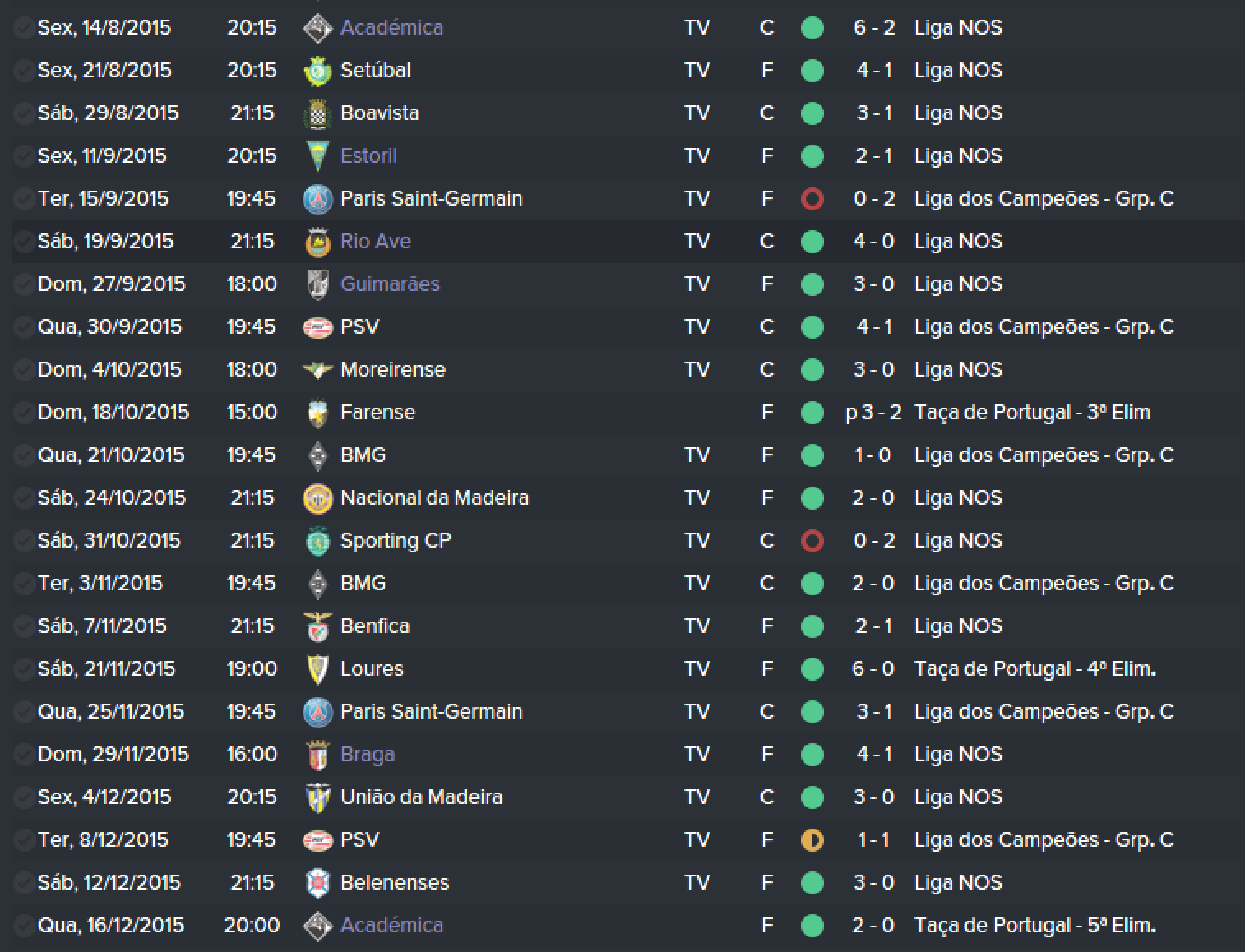Click the Académica club crest on 14/8/2015
This screenshot has width=1245, height=952.
coord(317,28)
